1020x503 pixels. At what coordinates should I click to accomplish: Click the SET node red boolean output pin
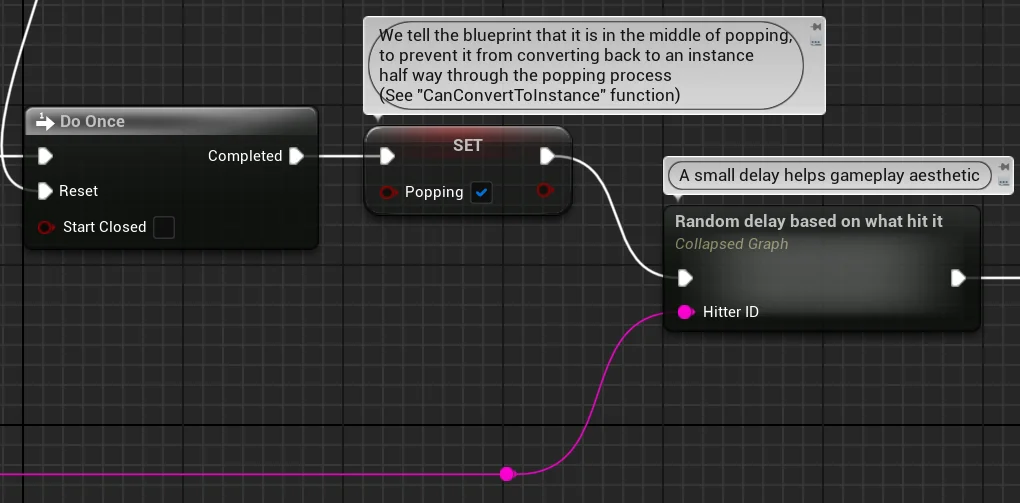click(545, 190)
